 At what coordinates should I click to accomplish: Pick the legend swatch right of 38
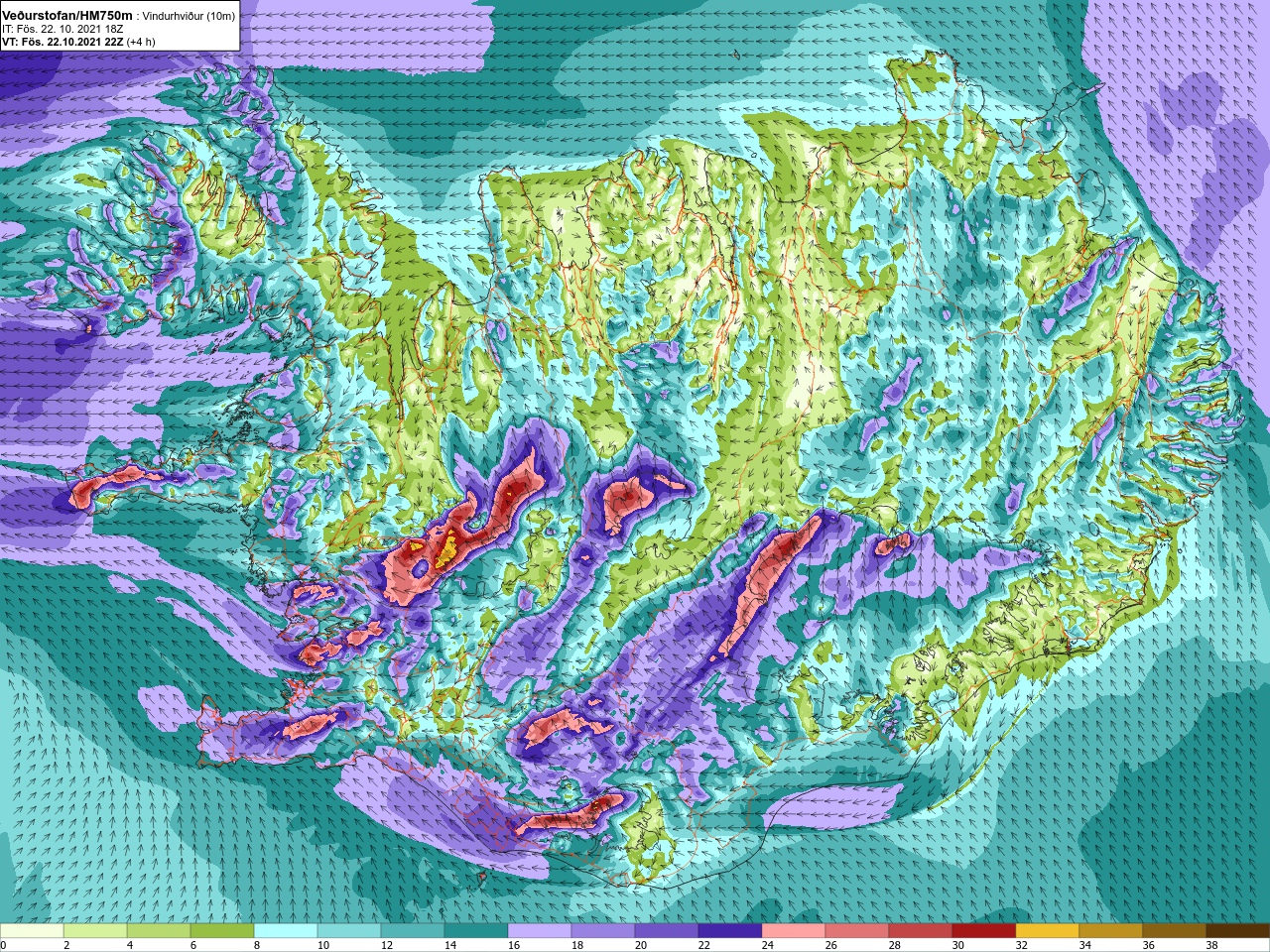pos(1237,930)
